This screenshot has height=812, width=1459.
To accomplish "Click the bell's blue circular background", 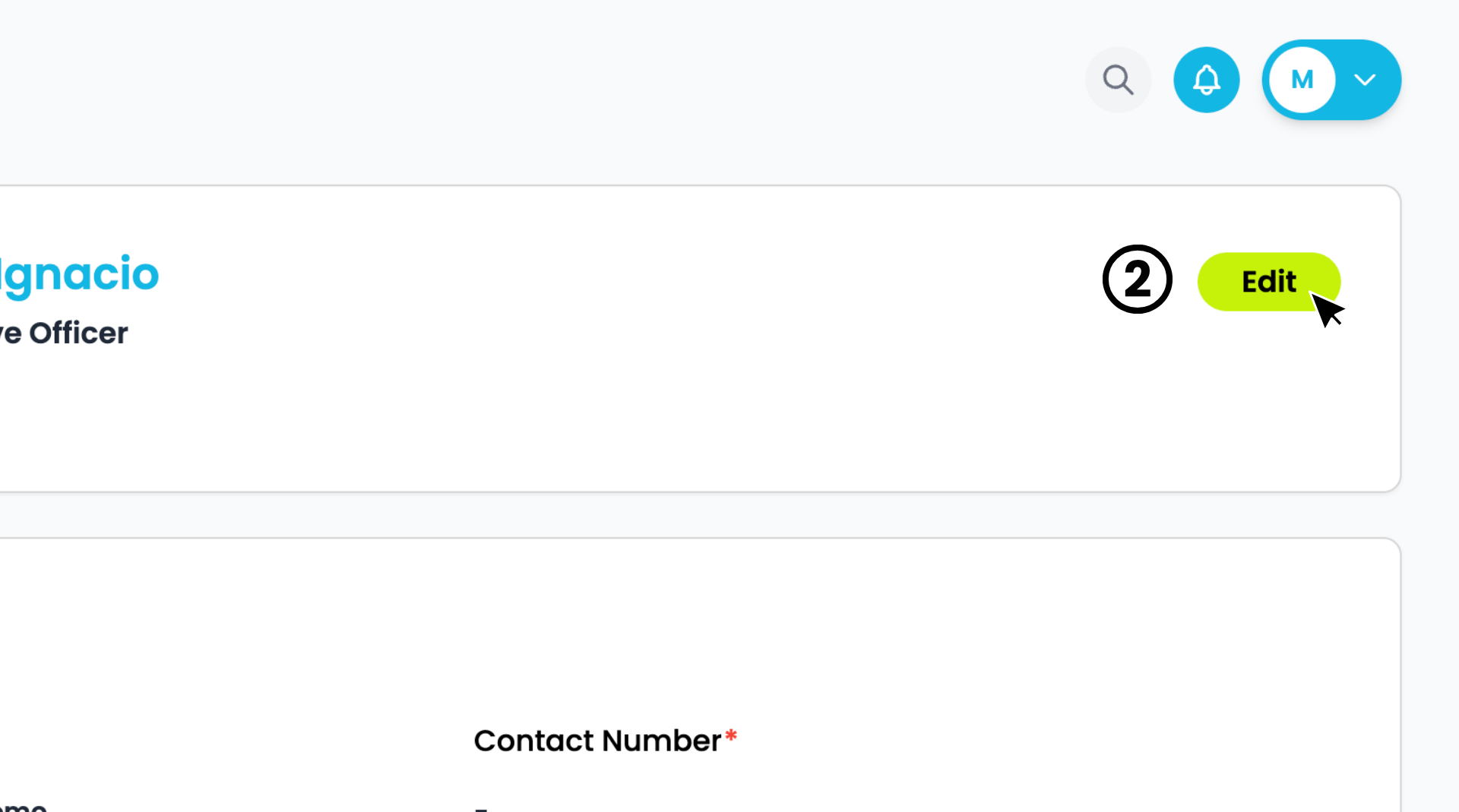I will pyautogui.click(x=1206, y=80).
